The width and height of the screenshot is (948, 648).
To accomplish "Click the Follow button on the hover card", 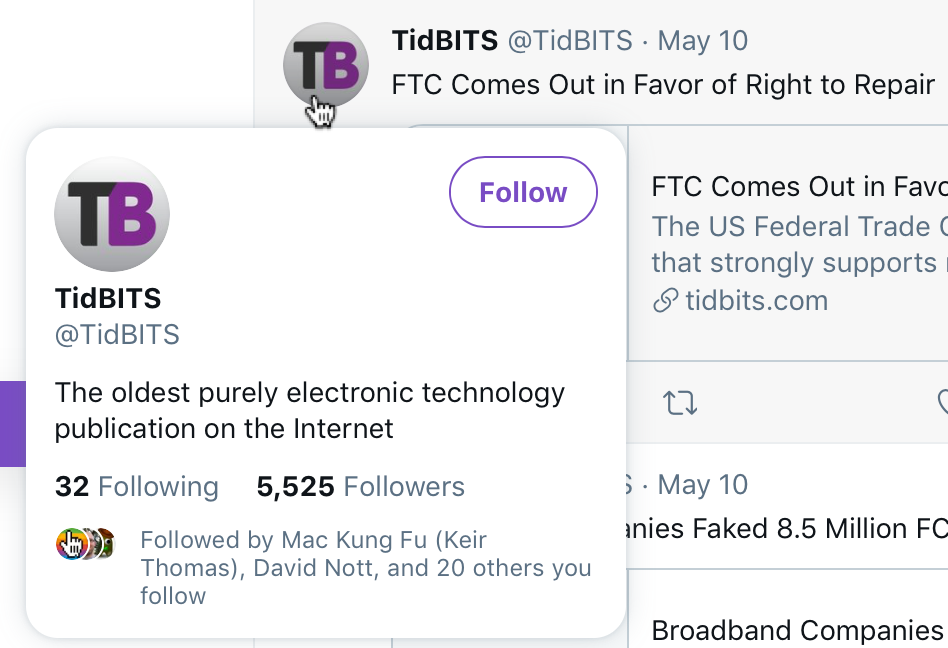I will coord(523,192).
